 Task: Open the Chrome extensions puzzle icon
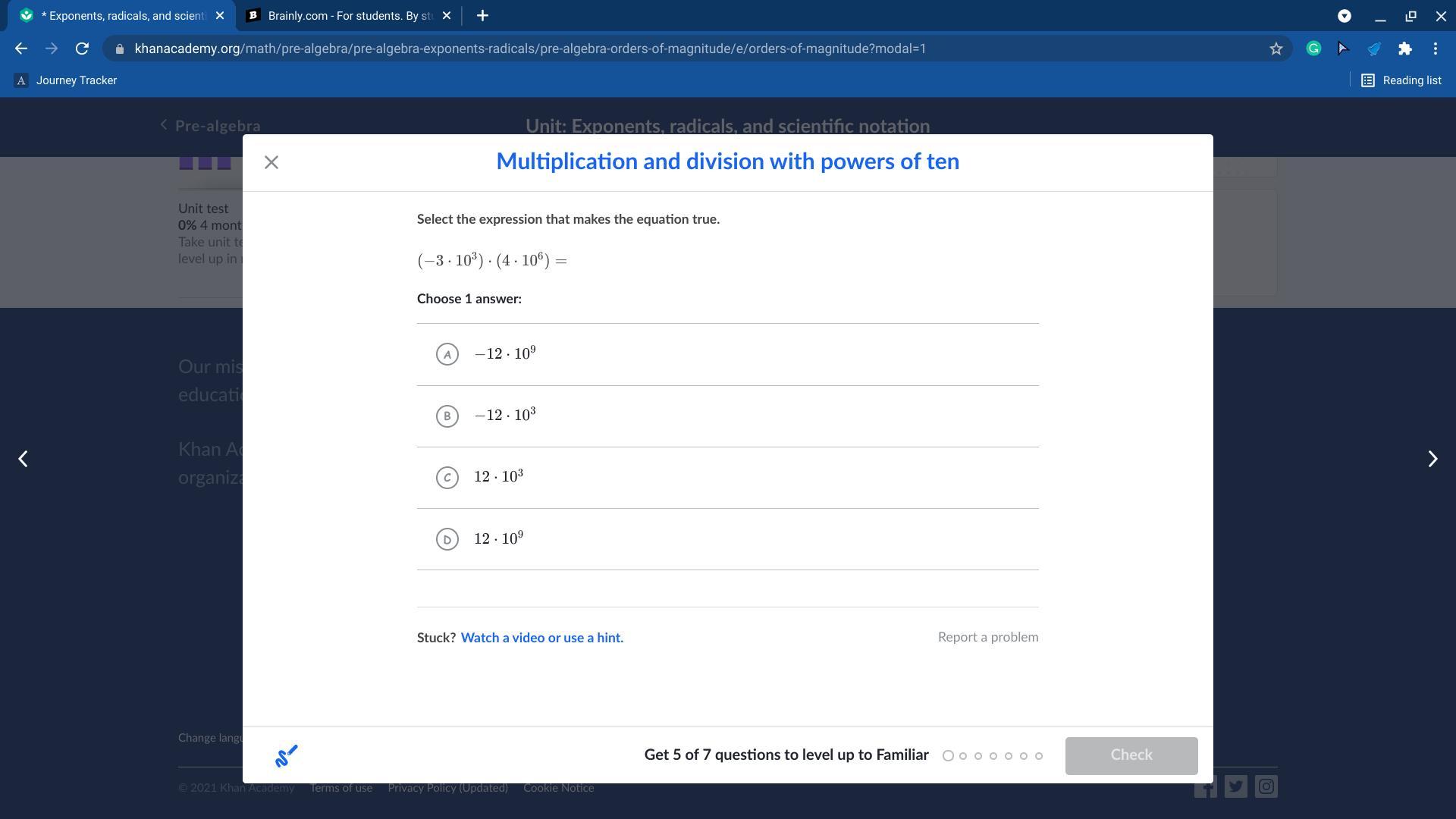tap(1405, 49)
